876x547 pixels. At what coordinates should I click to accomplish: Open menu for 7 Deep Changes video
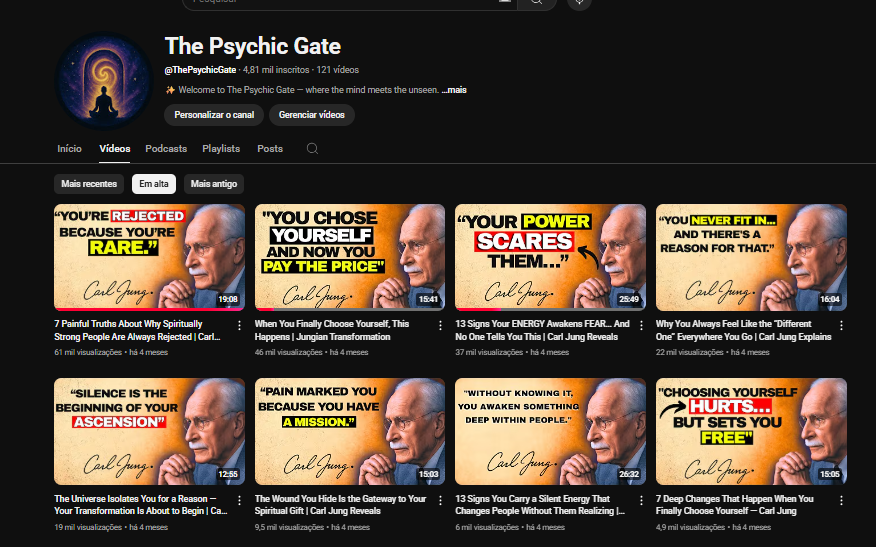click(x=841, y=500)
